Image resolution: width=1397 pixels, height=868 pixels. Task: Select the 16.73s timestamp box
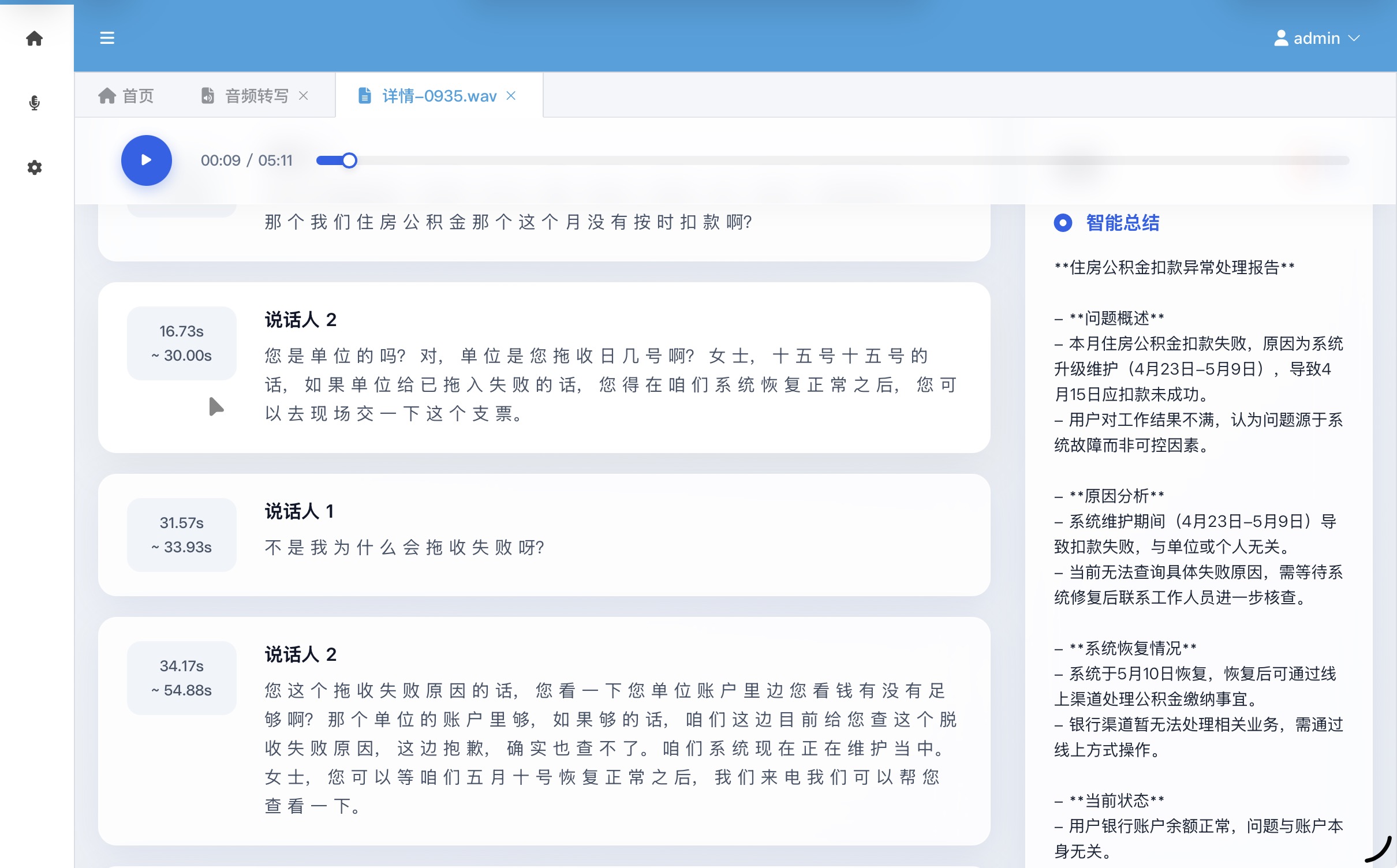181,343
